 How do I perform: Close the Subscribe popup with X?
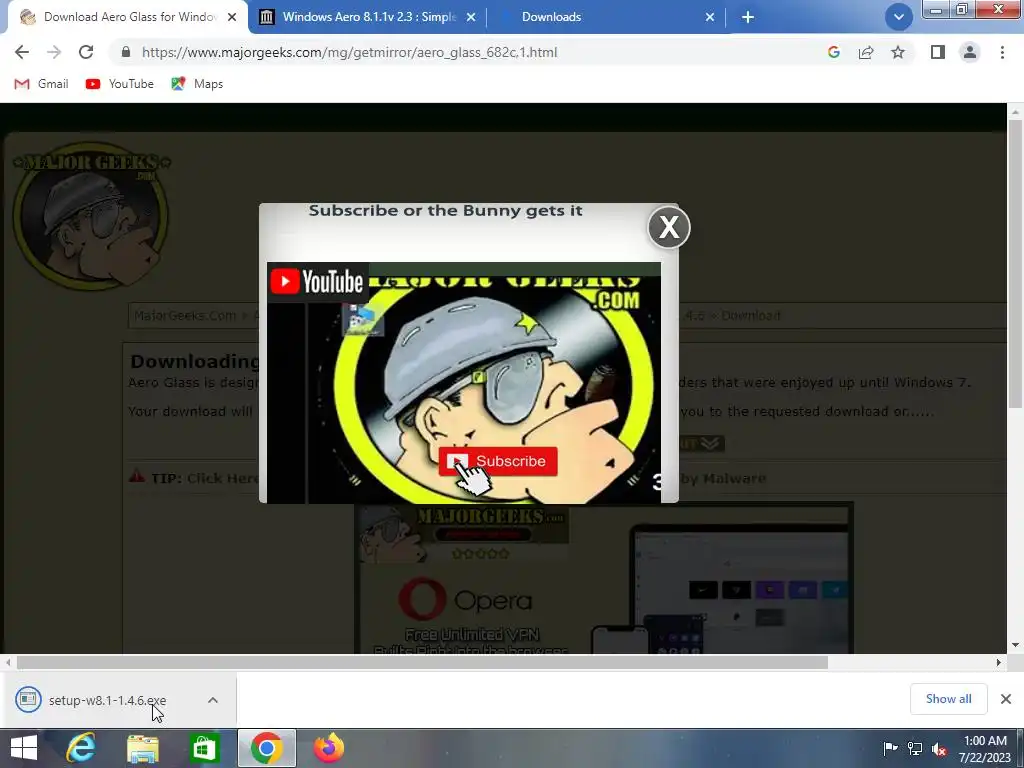tap(669, 227)
